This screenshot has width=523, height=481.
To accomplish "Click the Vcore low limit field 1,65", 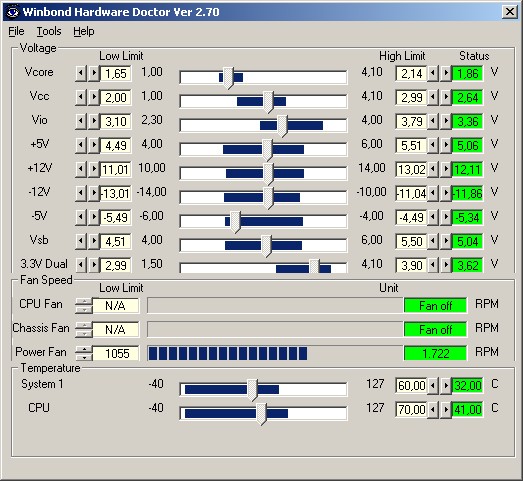I will click(116, 73).
